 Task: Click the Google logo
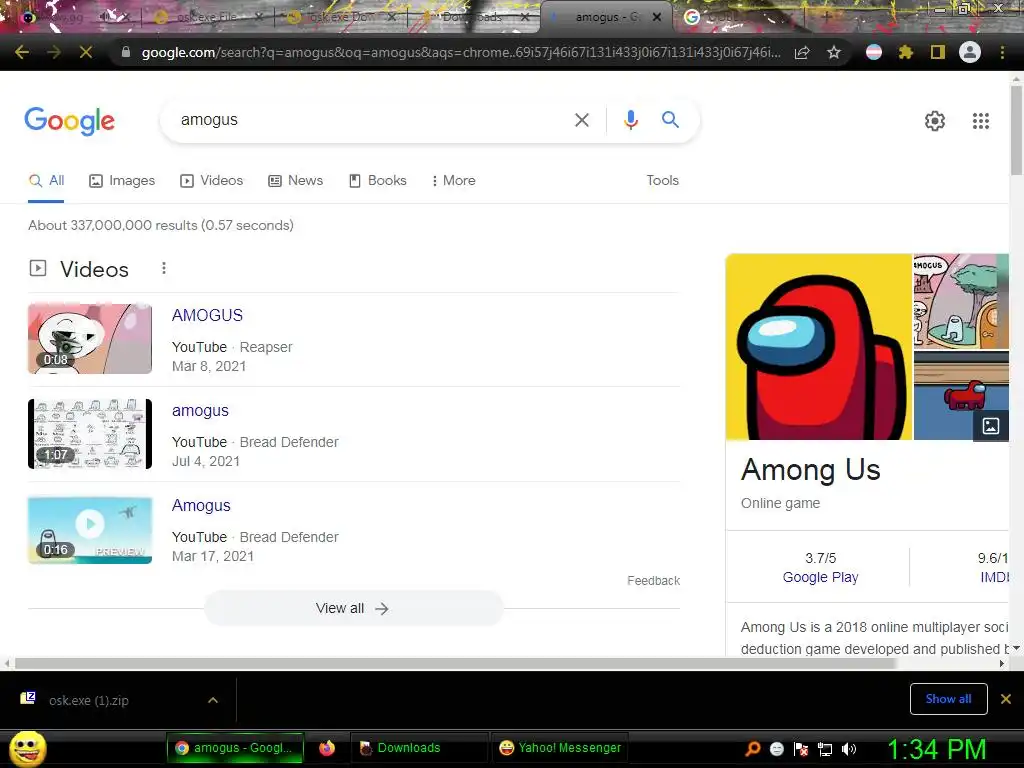coord(69,121)
